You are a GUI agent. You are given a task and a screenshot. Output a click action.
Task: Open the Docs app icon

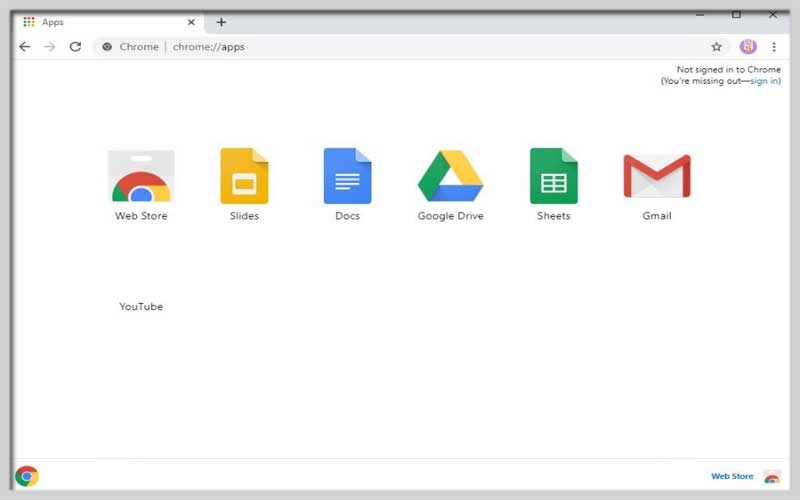coord(347,176)
